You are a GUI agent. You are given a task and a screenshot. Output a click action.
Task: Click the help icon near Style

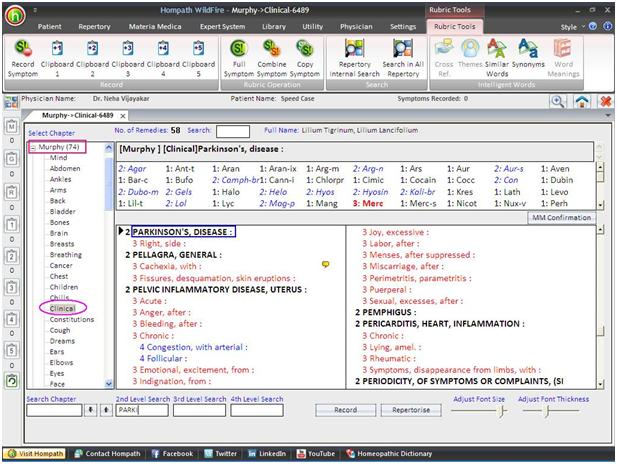pos(593,26)
